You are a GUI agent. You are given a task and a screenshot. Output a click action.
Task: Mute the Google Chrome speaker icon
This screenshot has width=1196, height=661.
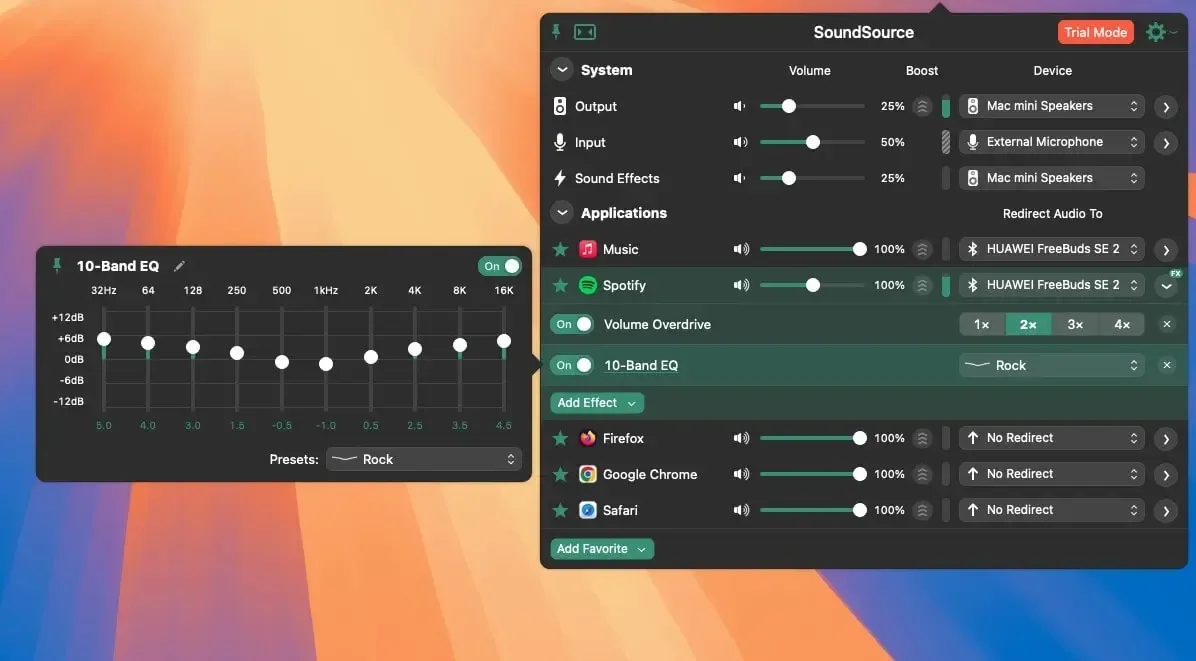741,474
